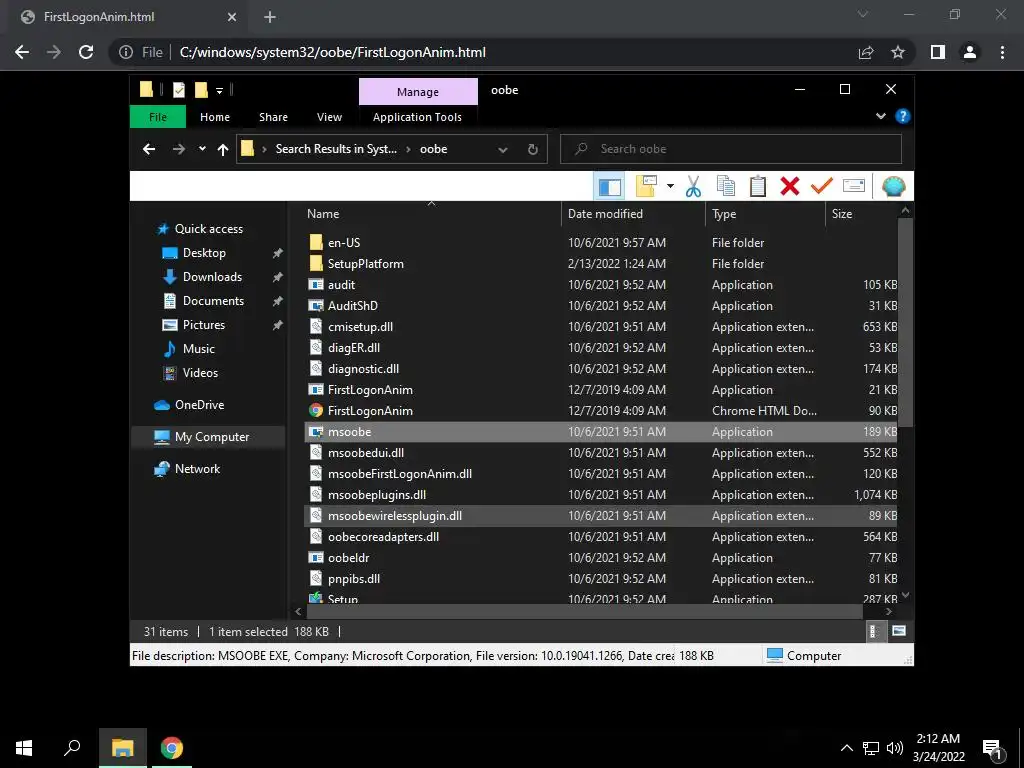Image resolution: width=1024 pixels, height=768 pixels.
Task: Select the SetupPlatform folder
Action: coord(601,264)
